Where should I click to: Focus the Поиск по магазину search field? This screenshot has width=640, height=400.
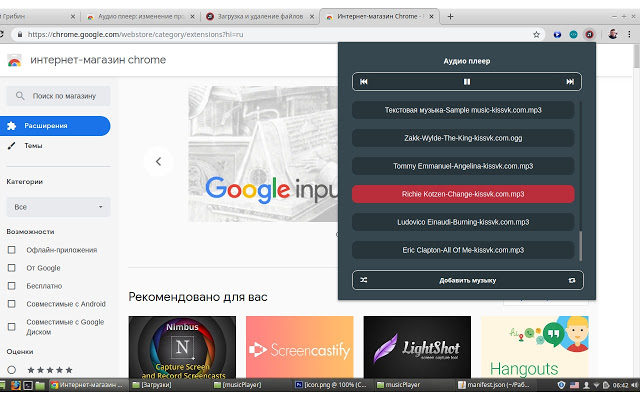tap(58, 96)
